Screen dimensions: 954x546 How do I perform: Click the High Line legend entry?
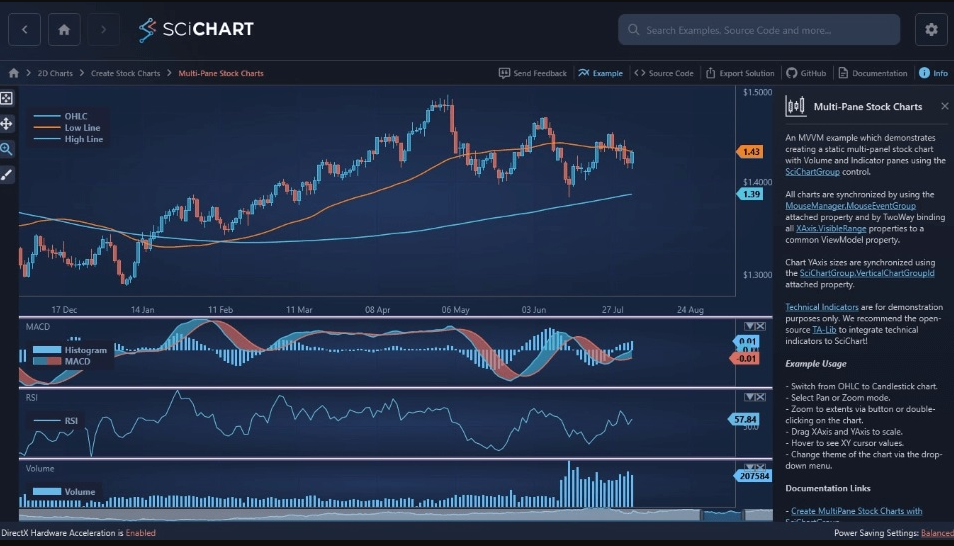click(68, 139)
